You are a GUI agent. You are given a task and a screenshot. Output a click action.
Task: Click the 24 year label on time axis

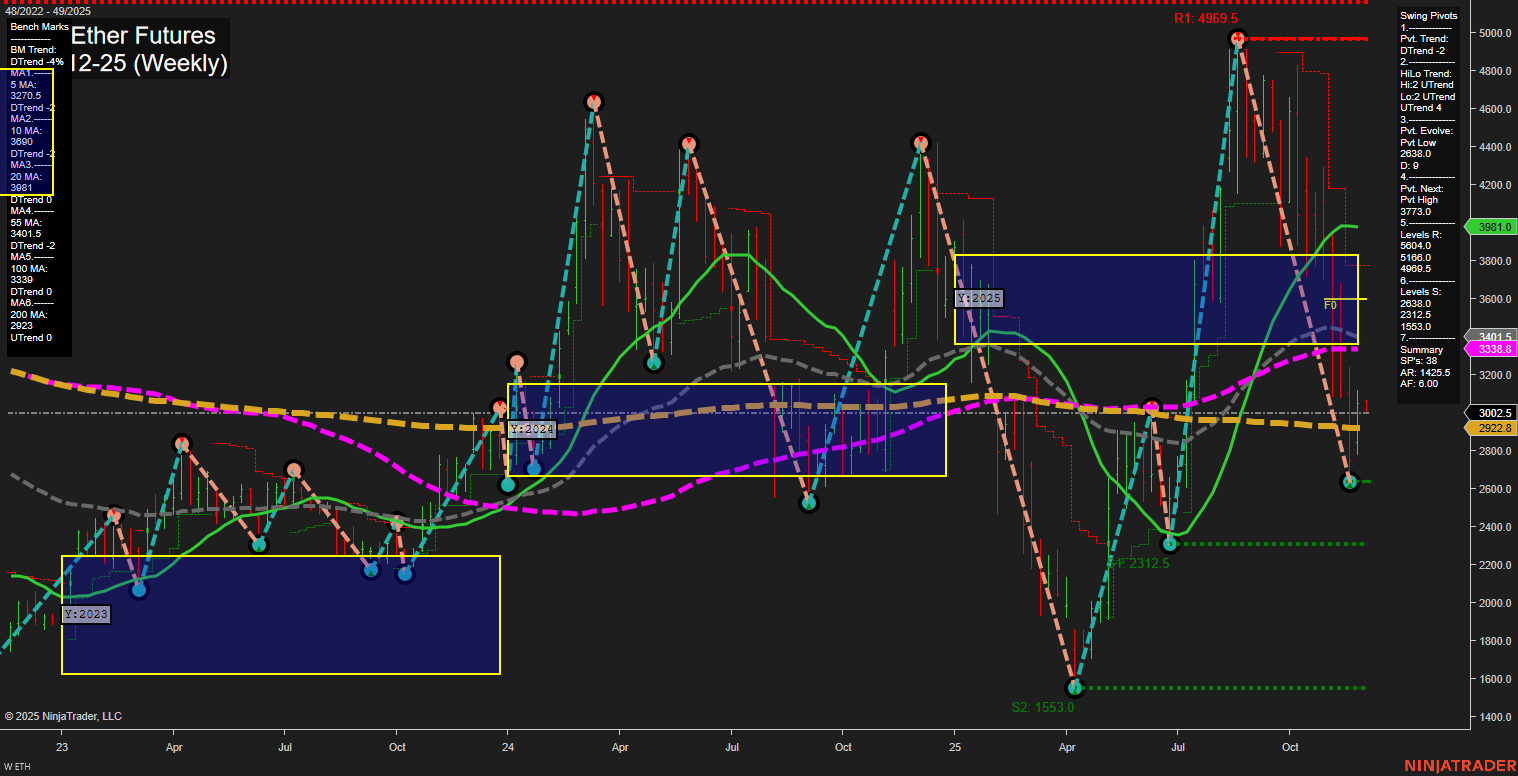[508, 747]
